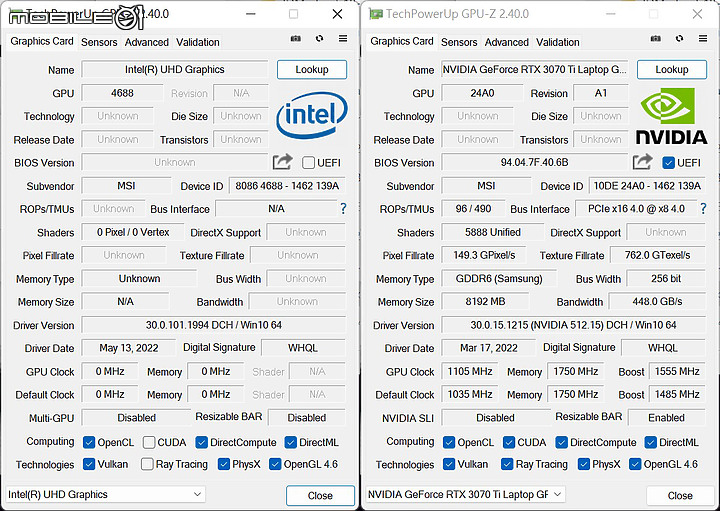720x511 pixels.
Task: Click Driver Date value Mar 17, 2022
Action: (x=489, y=348)
